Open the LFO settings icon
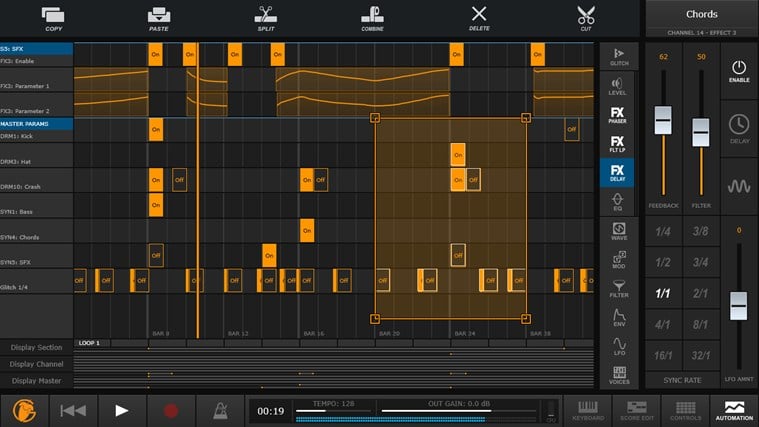This screenshot has width=759, height=427. pos(618,346)
